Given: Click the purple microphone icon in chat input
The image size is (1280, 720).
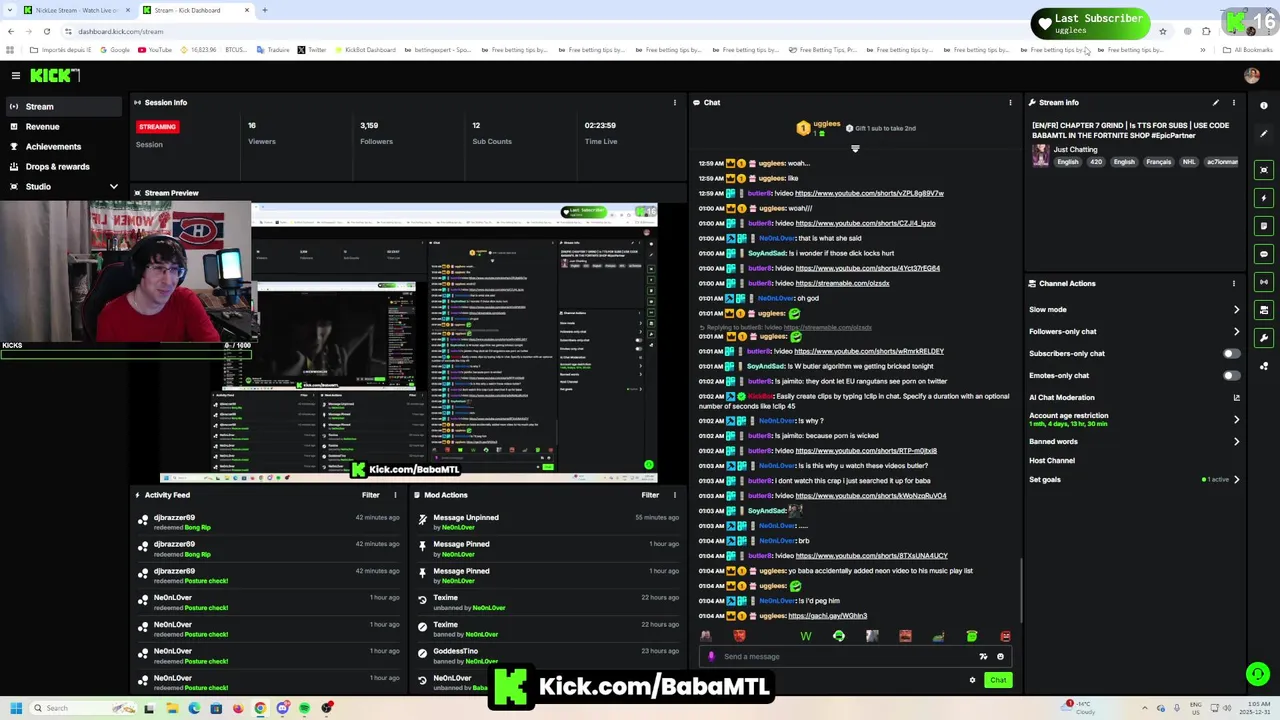Looking at the screenshot, I should pos(711,656).
